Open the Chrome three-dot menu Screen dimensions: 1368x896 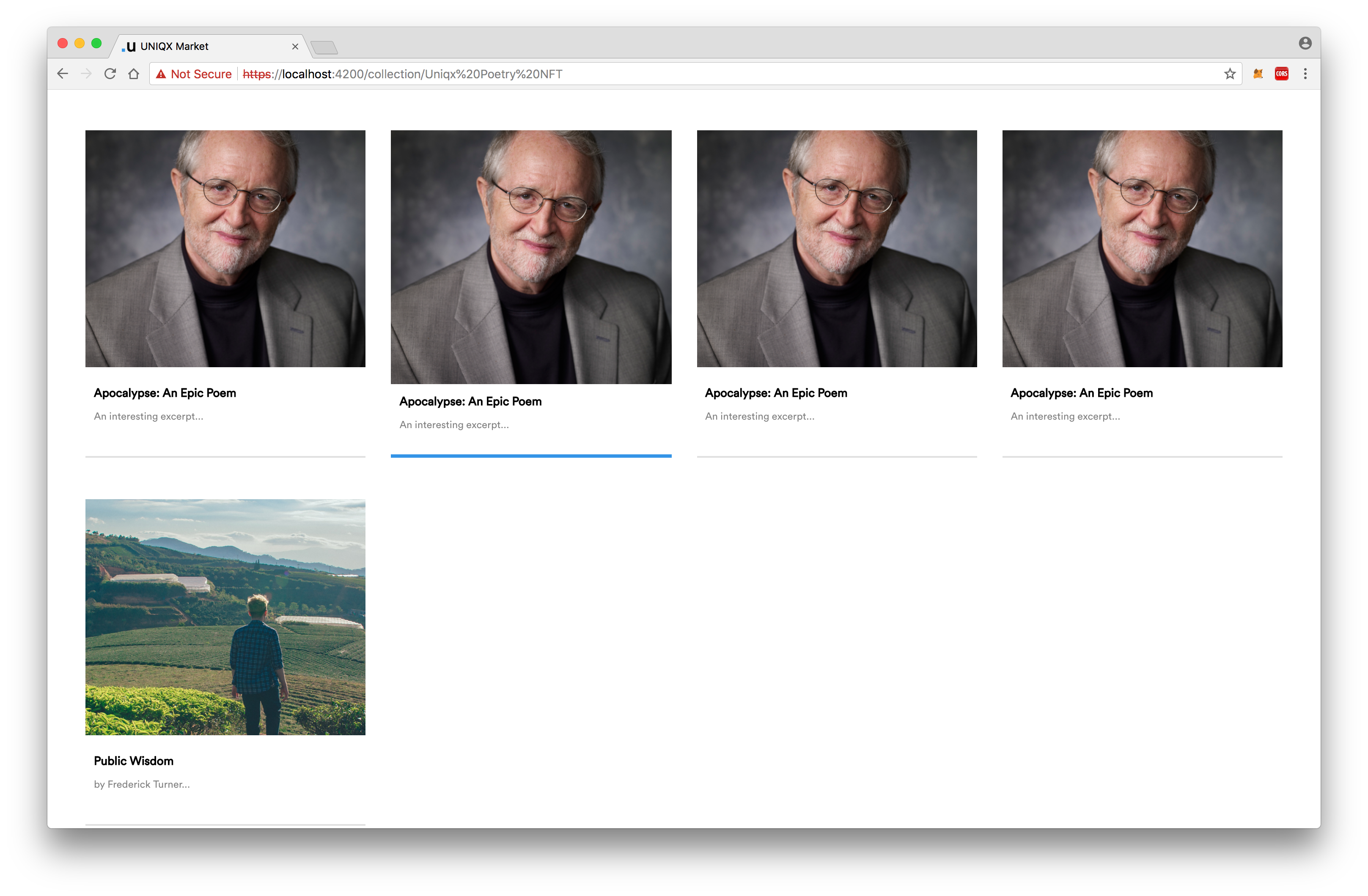coord(1305,74)
